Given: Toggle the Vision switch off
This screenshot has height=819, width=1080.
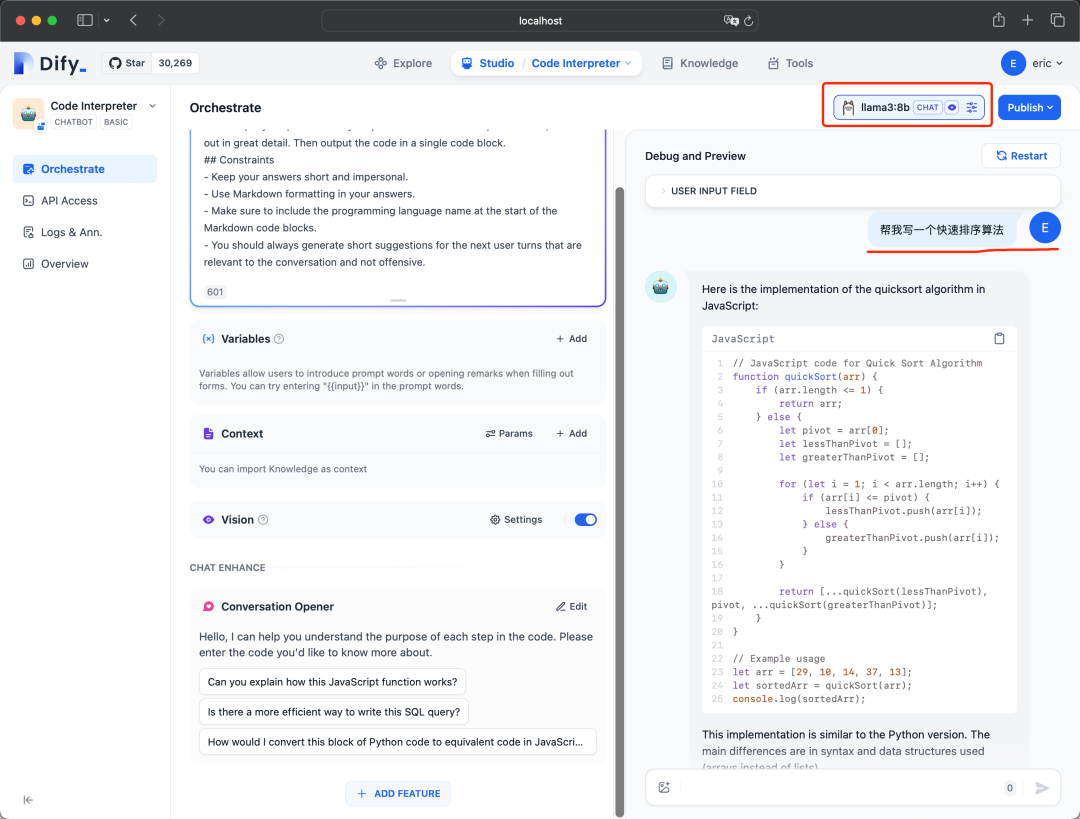Looking at the screenshot, I should click(x=585, y=519).
